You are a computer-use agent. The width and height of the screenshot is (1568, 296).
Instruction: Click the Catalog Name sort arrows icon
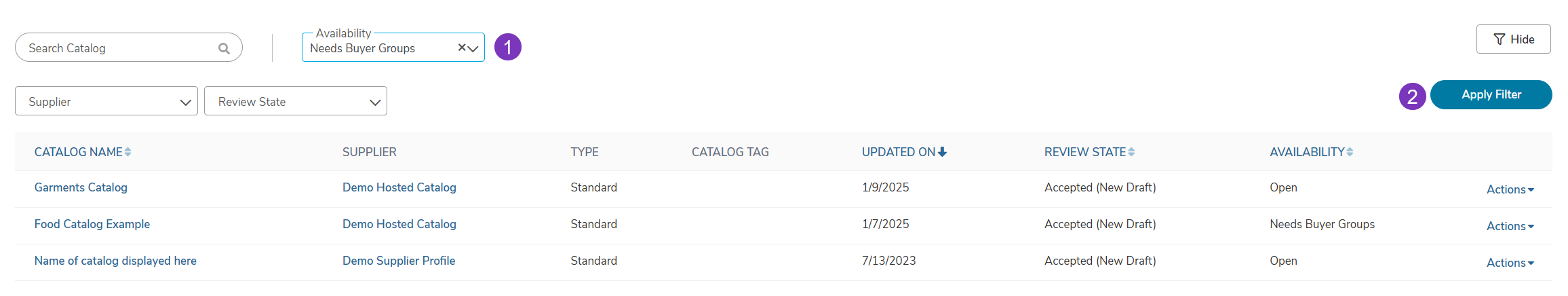[x=128, y=152]
